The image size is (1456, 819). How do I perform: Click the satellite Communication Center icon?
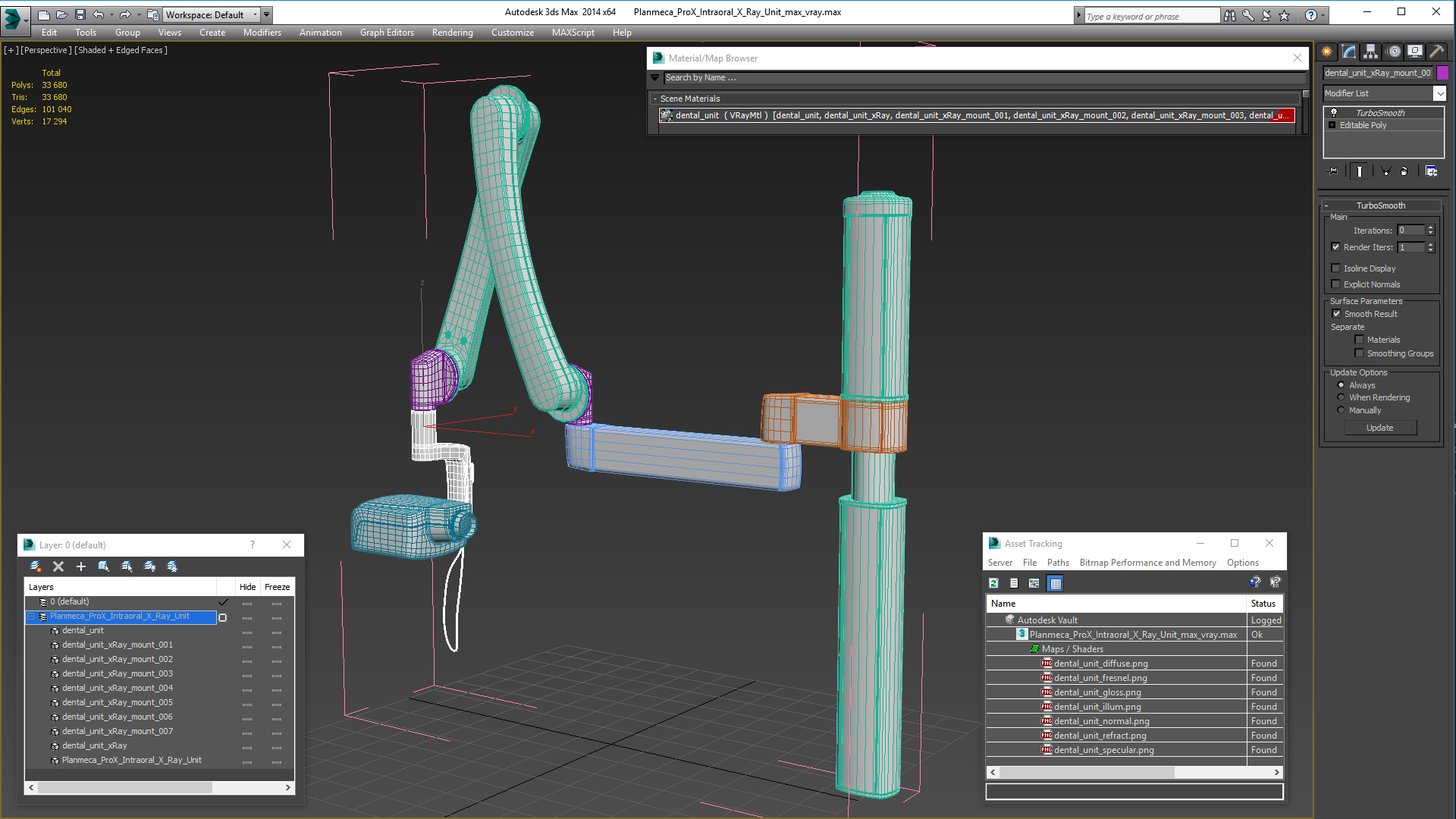pyautogui.click(x=1266, y=15)
